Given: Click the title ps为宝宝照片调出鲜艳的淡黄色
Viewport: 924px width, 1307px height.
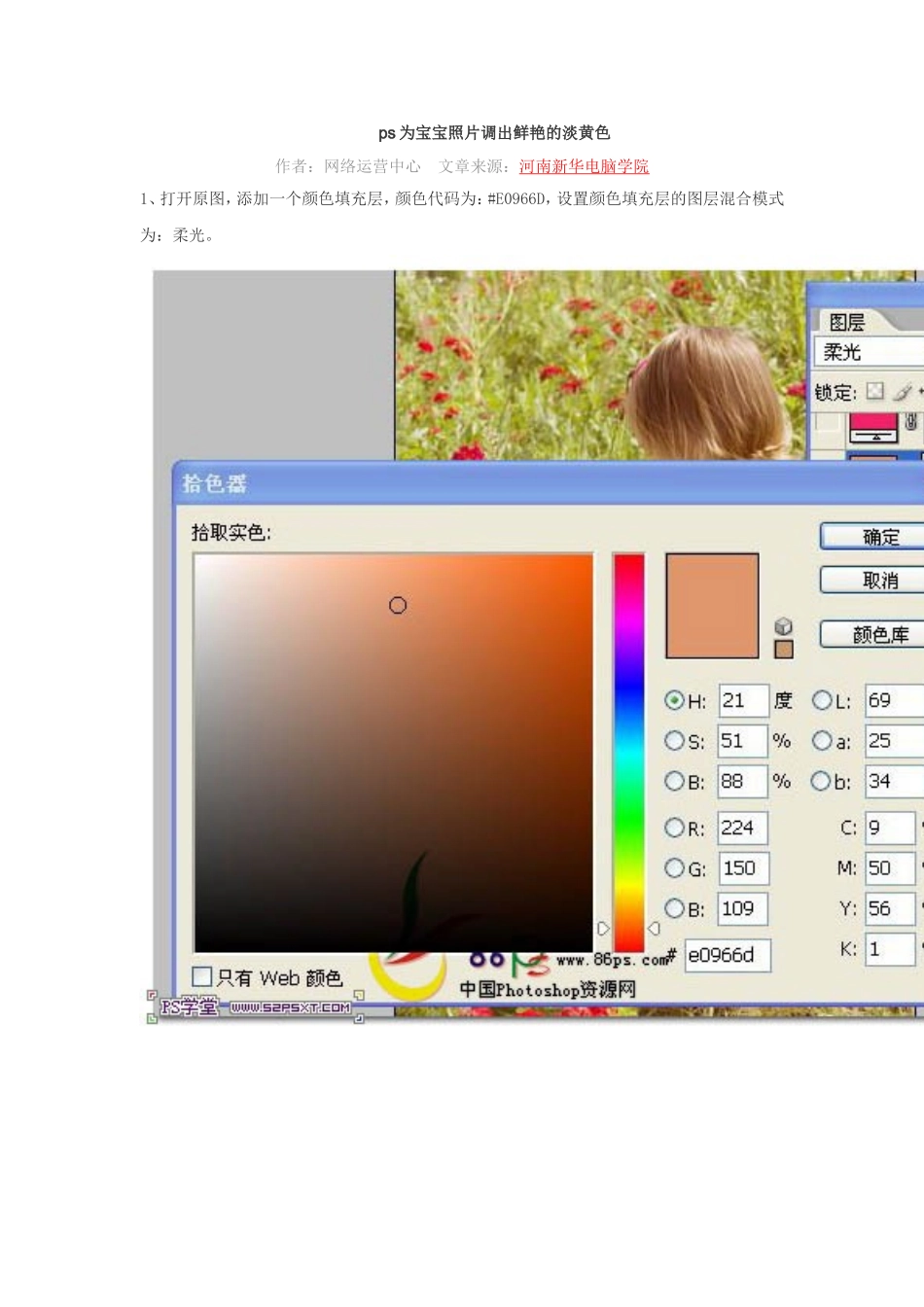Looking at the screenshot, I should pyautogui.click(x=494, y=133).
